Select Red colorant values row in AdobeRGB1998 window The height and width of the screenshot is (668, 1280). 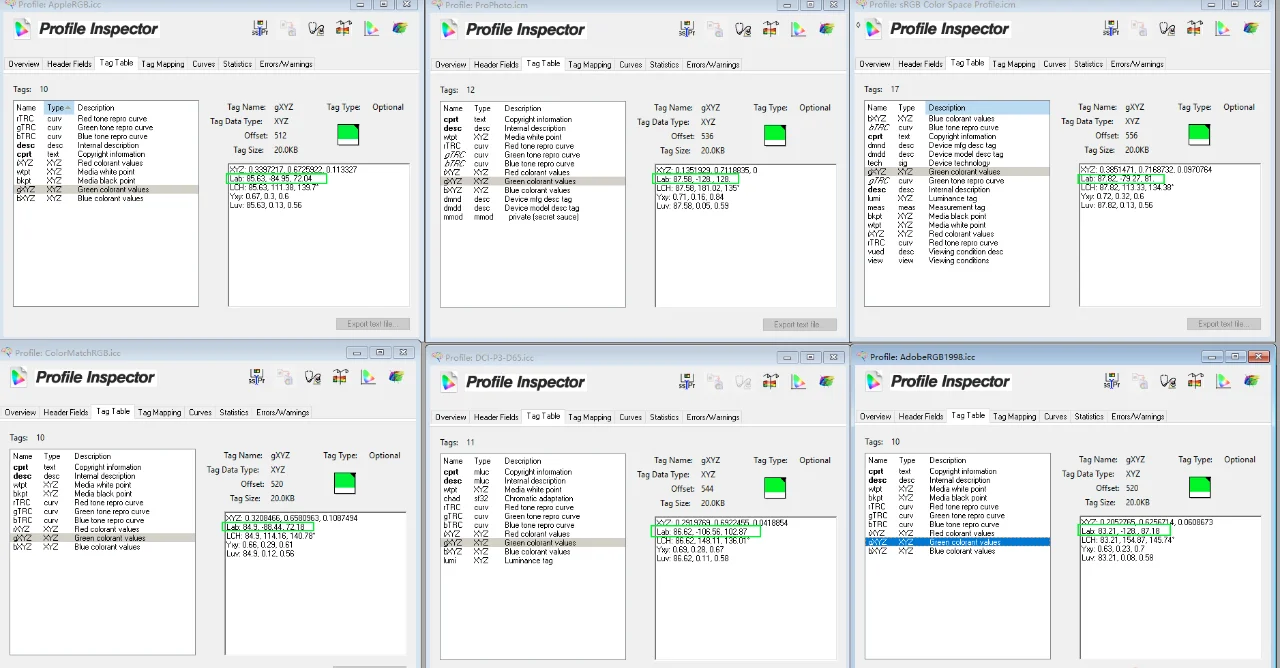click(957, 533)
